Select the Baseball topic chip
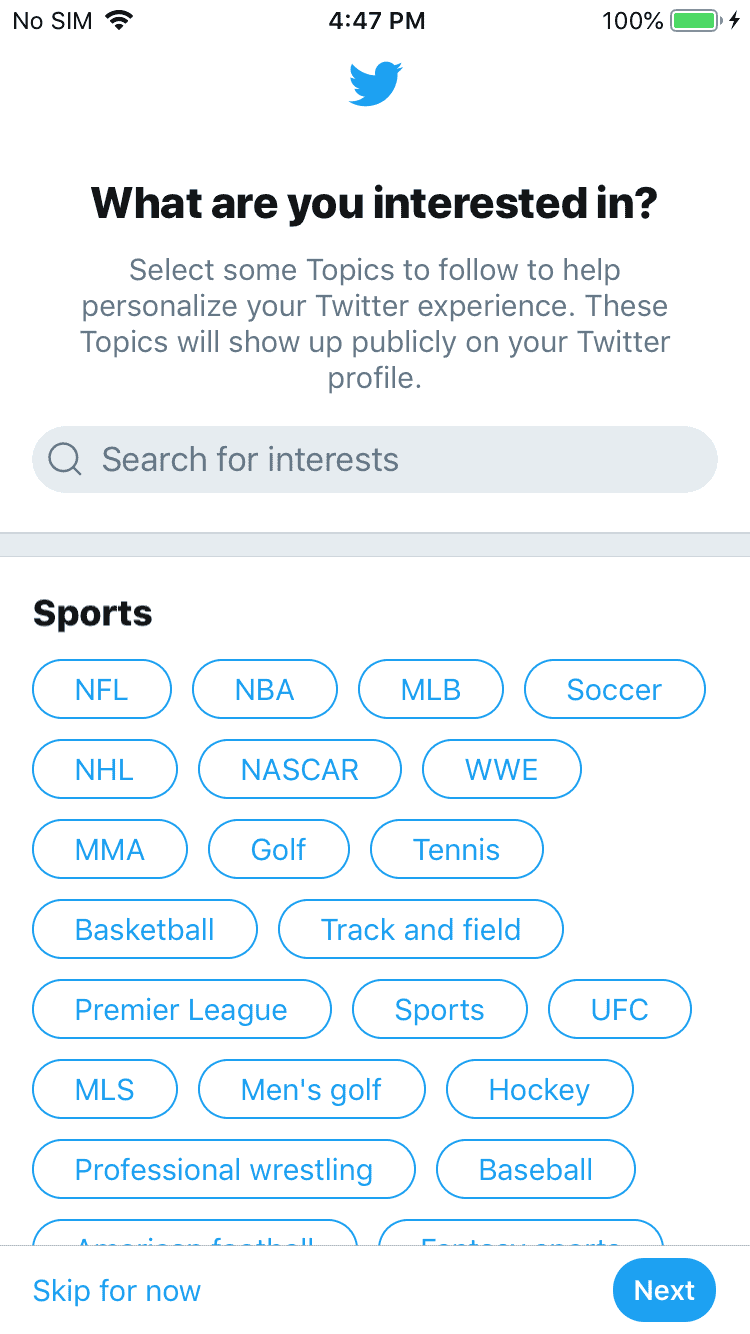The width and height of the screenshot is (750, 1334). tap(536, 1169)
